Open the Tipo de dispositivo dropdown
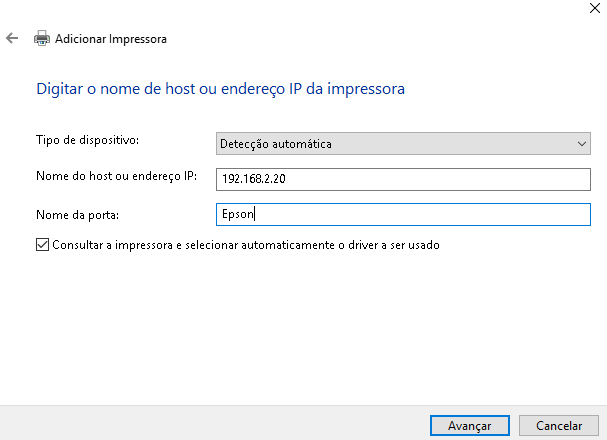607x440 pixels. 404,144
